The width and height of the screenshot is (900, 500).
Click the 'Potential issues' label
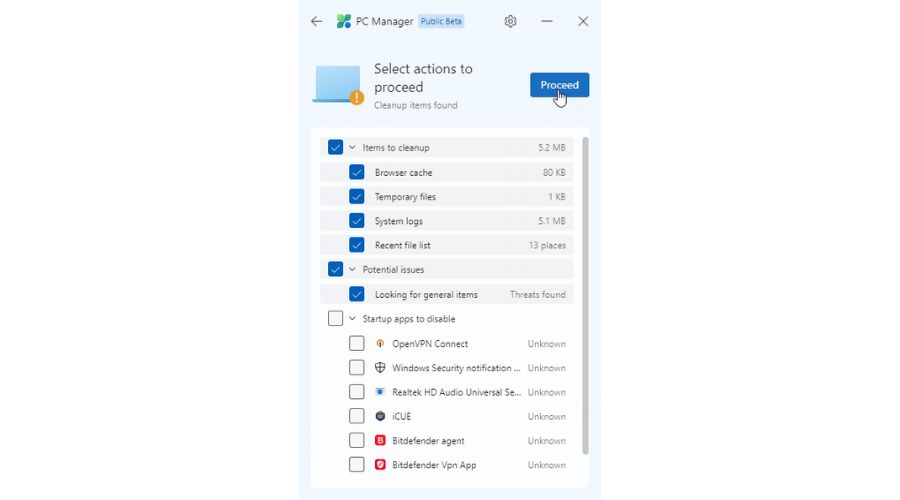pyautogui.click(x=393, y=269)
